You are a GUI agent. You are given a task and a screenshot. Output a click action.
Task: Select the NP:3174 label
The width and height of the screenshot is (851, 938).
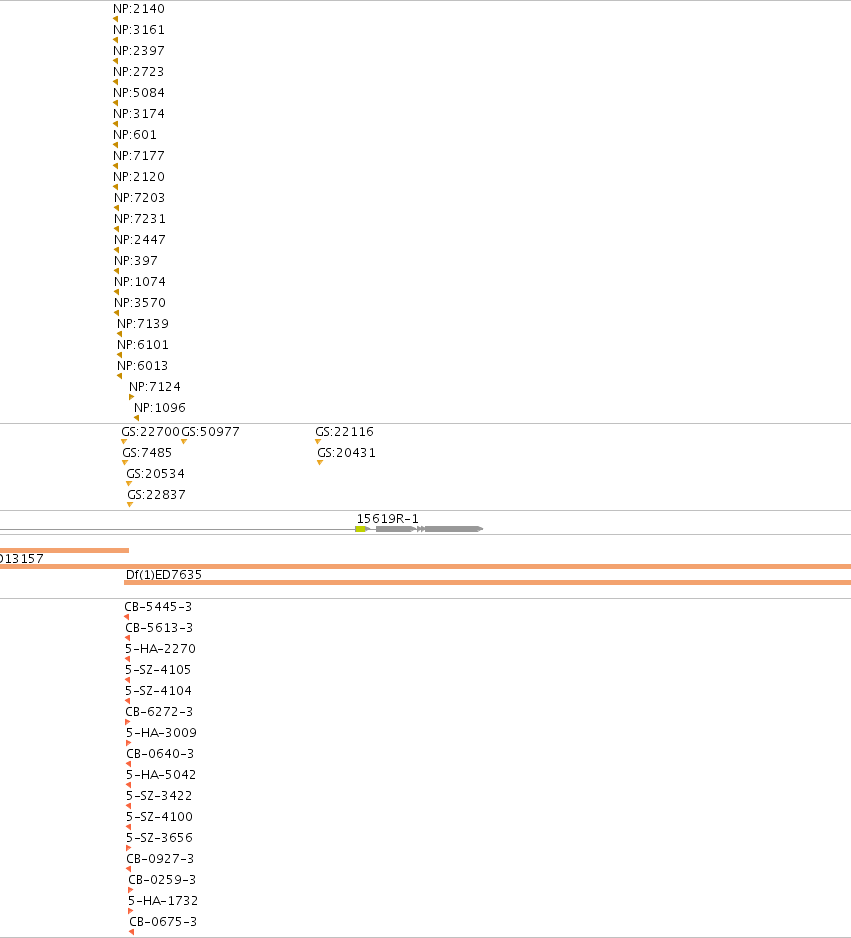click(x=139, y=113)
